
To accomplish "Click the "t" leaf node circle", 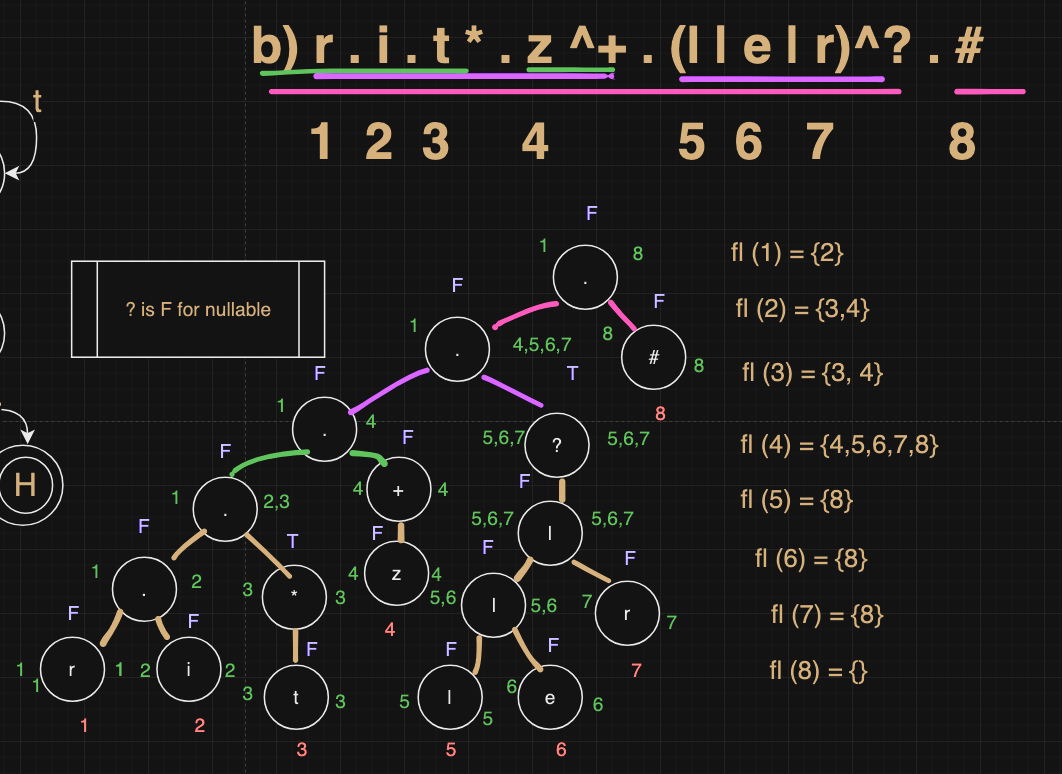I will [296, 697].
